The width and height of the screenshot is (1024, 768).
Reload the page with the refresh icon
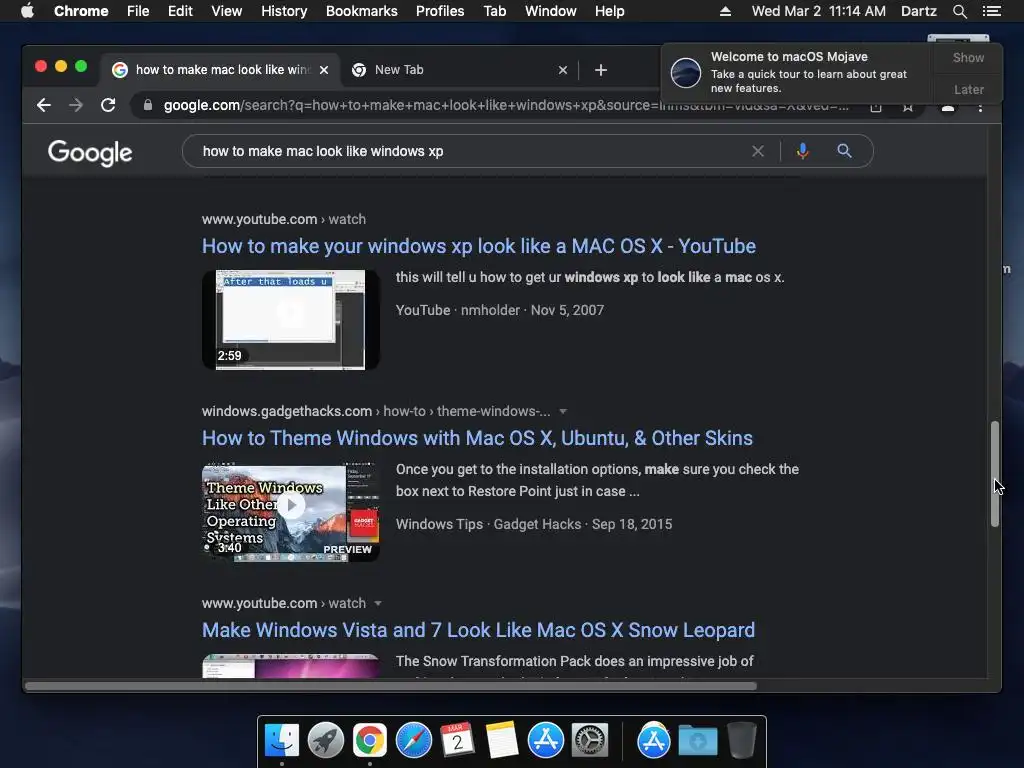point(108,105)
